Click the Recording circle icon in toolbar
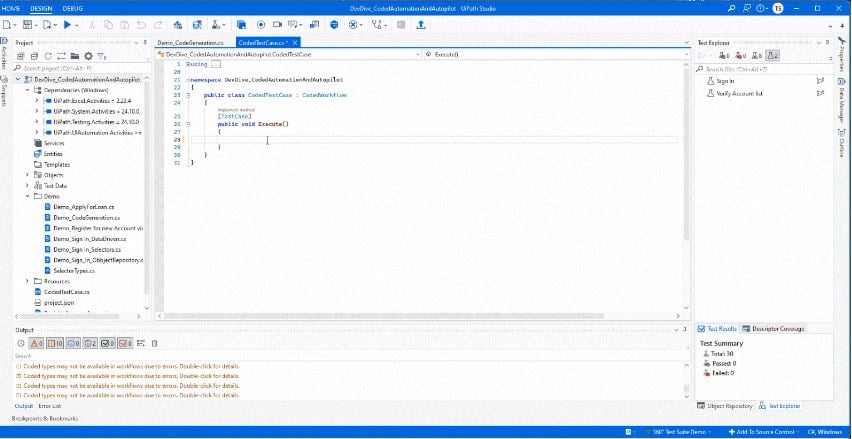852x439 pixels. click(x=261, y=24)
